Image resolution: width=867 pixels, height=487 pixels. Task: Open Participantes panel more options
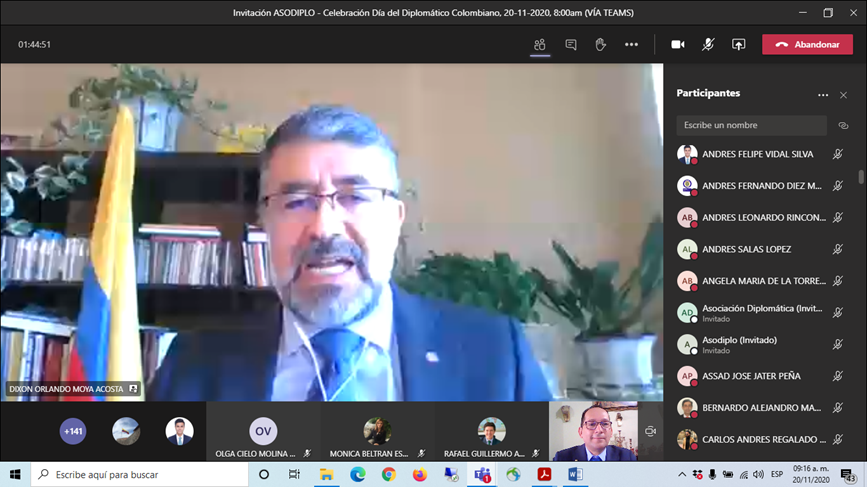point(823,95)
